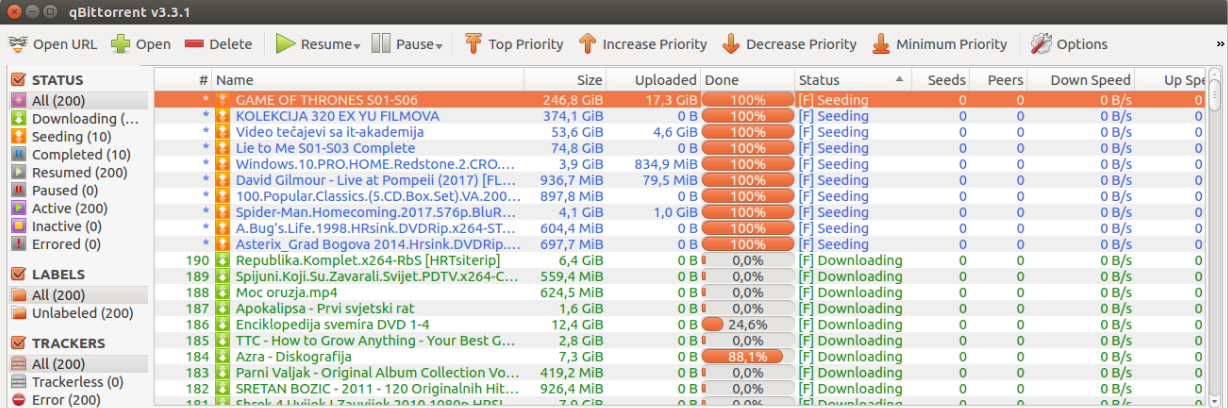The width and height of the screenshot is (1228, 408).
Task: Sort by the Size column header
Action: [x=565, y=80]
